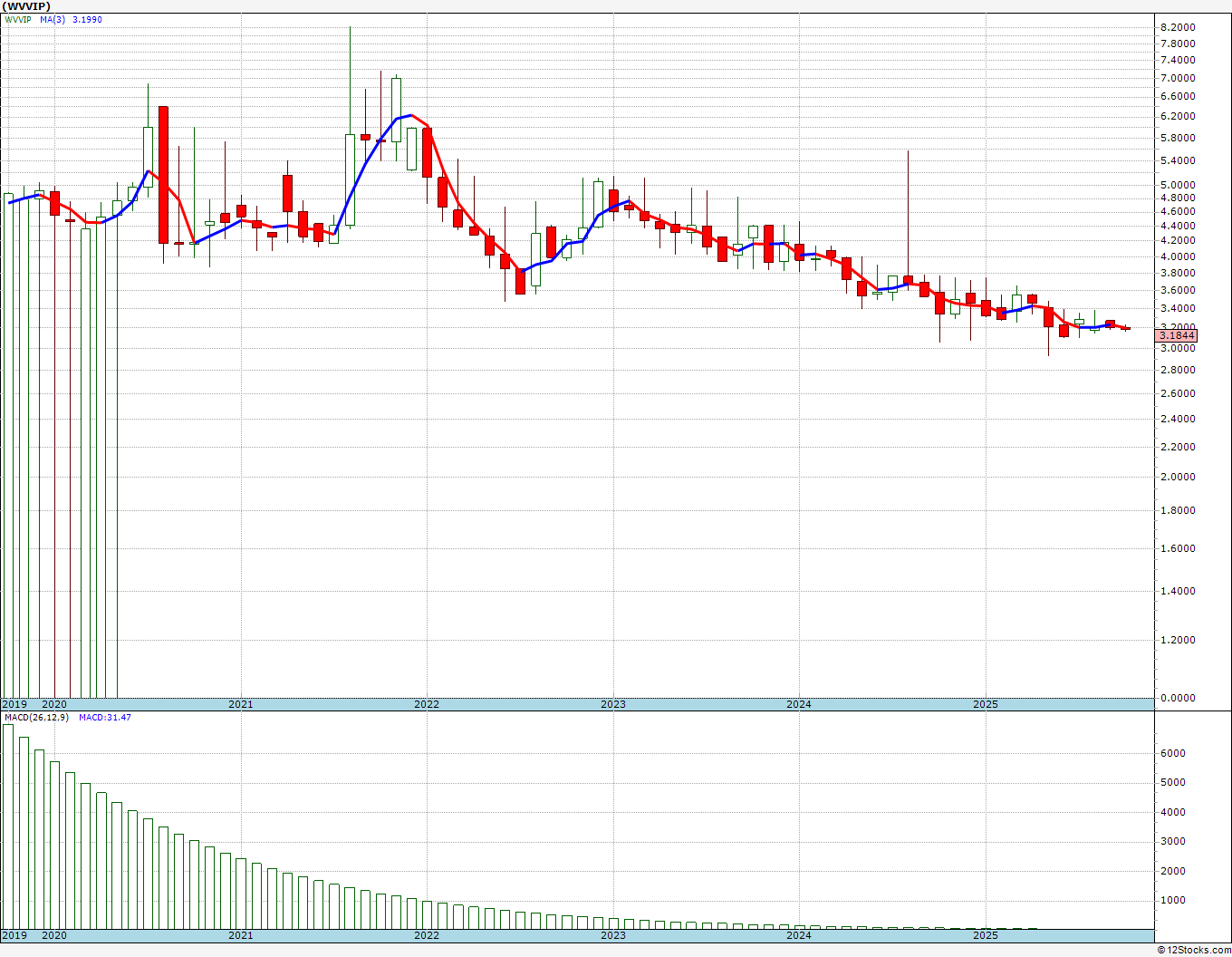Click the highlighted 3.1844 current price tag

[1177, 336]
